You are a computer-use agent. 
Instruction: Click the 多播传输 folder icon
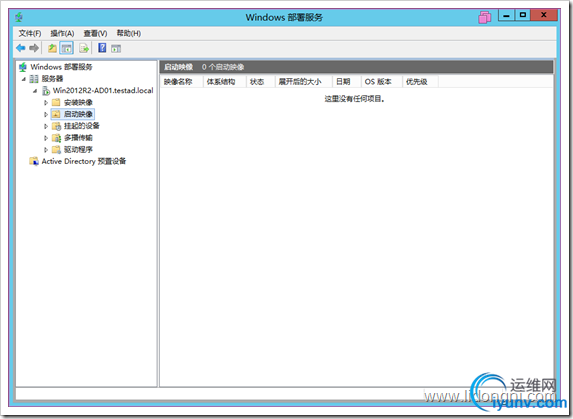tap(56, 138)
